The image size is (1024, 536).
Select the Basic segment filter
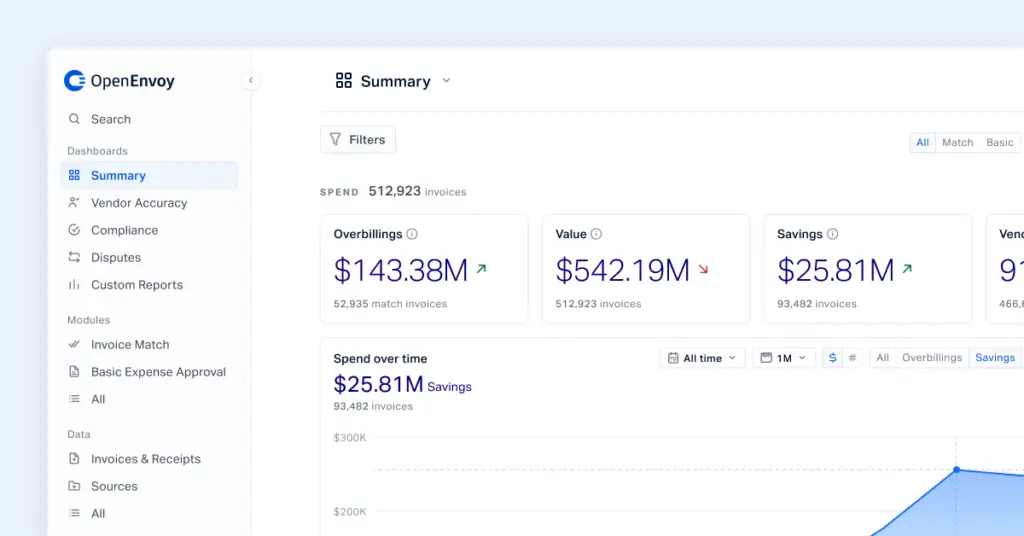[1000, 142]
